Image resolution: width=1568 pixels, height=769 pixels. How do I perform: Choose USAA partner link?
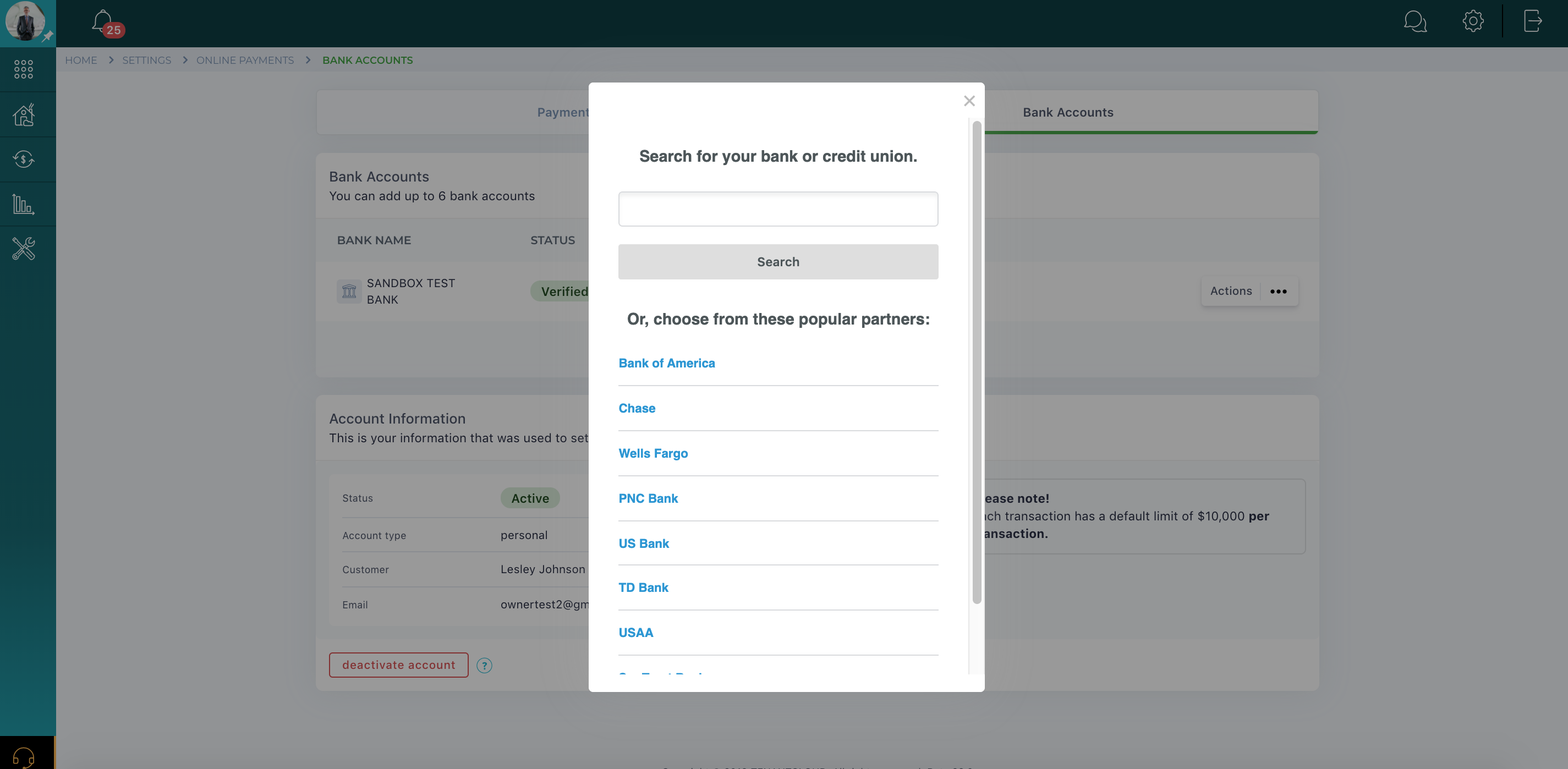pyautogui.click(x=635, y=633)
